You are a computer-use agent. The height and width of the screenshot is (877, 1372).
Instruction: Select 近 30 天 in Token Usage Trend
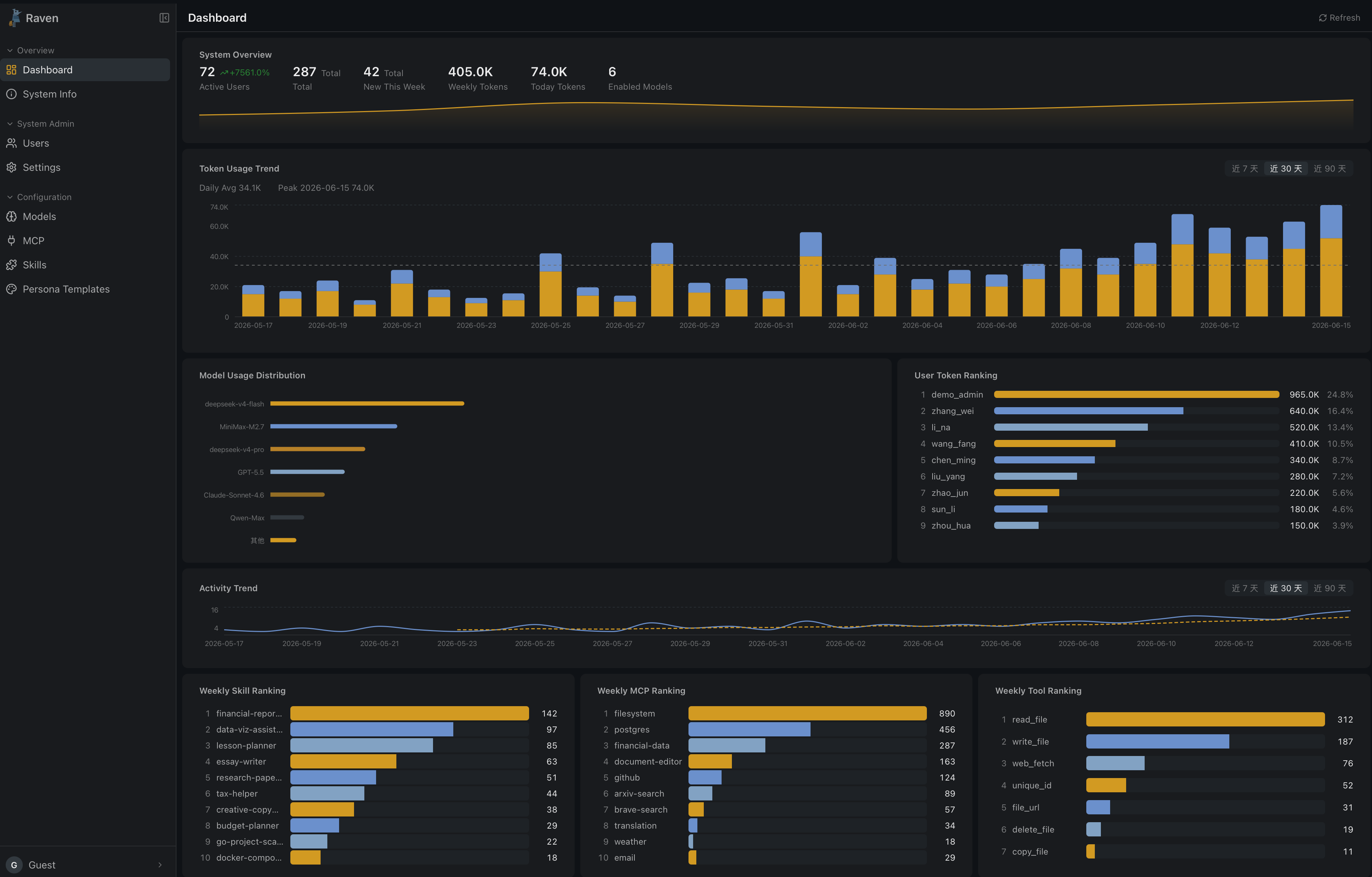(x=1286, y=169)
